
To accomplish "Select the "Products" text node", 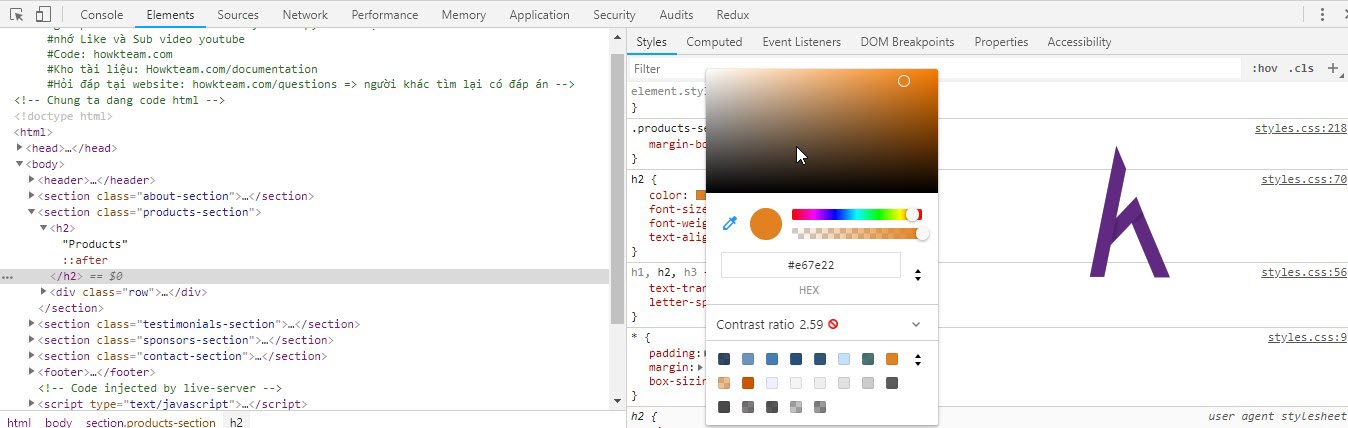I will [95, 244].
